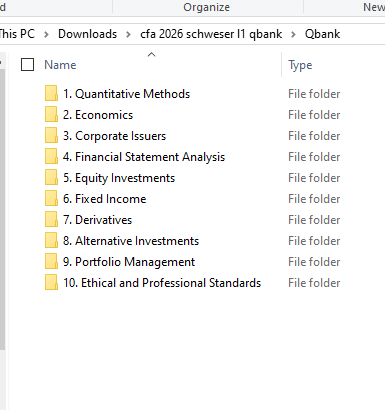Select the text 10. Ethical and Professional Standards
The height and width of the screenshot is (410, 385).
[x=162, y=283]
